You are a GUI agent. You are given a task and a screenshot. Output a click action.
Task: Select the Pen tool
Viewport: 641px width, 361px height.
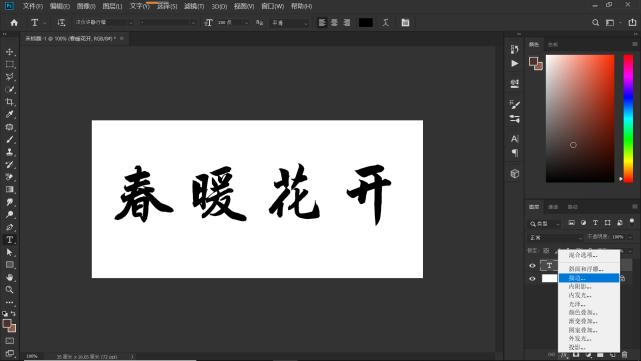click(9, 227)
